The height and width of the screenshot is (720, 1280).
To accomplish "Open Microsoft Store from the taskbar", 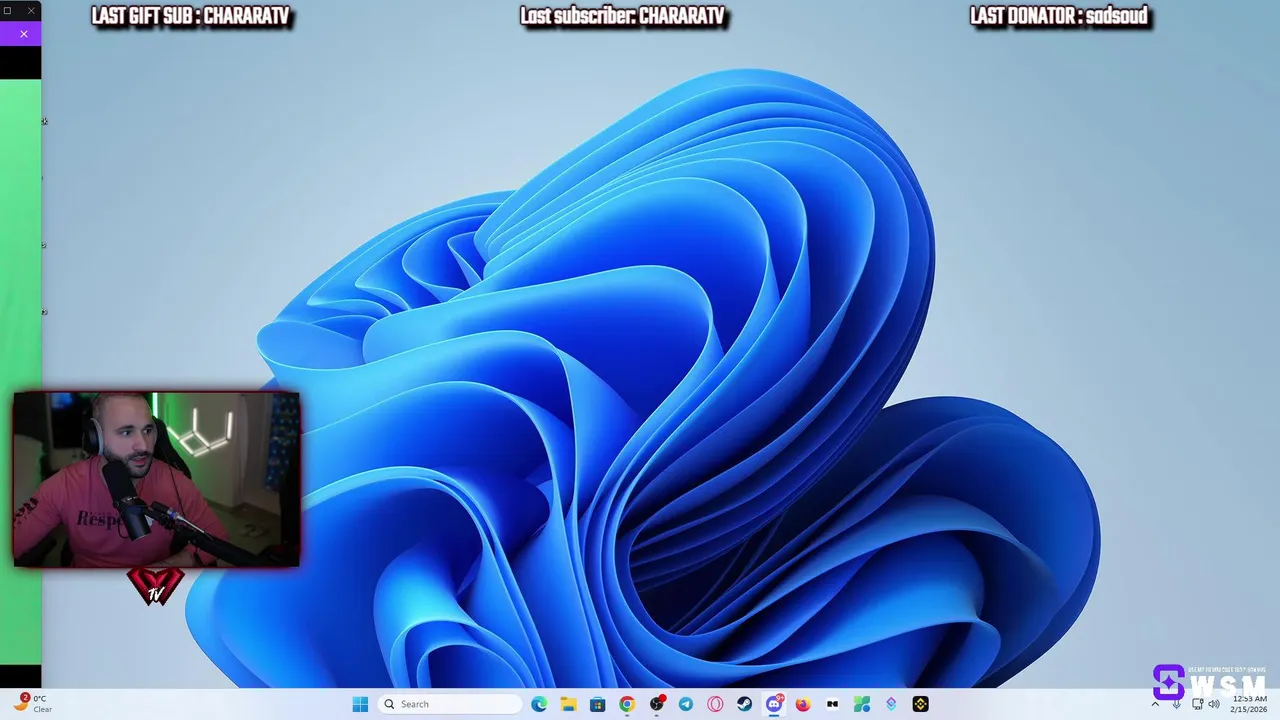I will [x=597, y=704].
